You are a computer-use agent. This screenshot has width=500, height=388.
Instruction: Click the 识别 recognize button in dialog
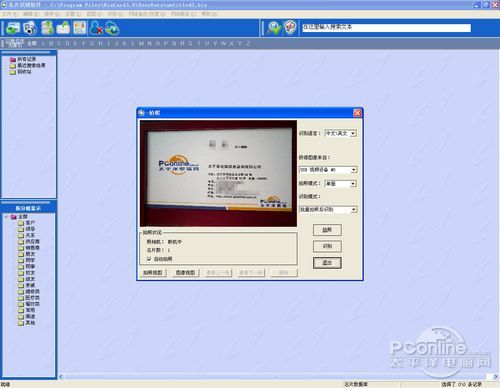point(327,246)
